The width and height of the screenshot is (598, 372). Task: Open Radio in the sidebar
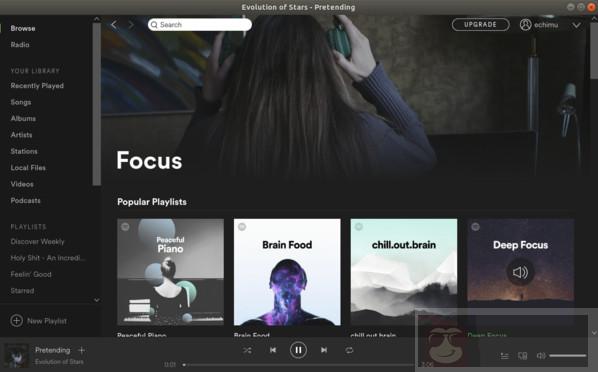pyautogui.click(x=20, y=45)
